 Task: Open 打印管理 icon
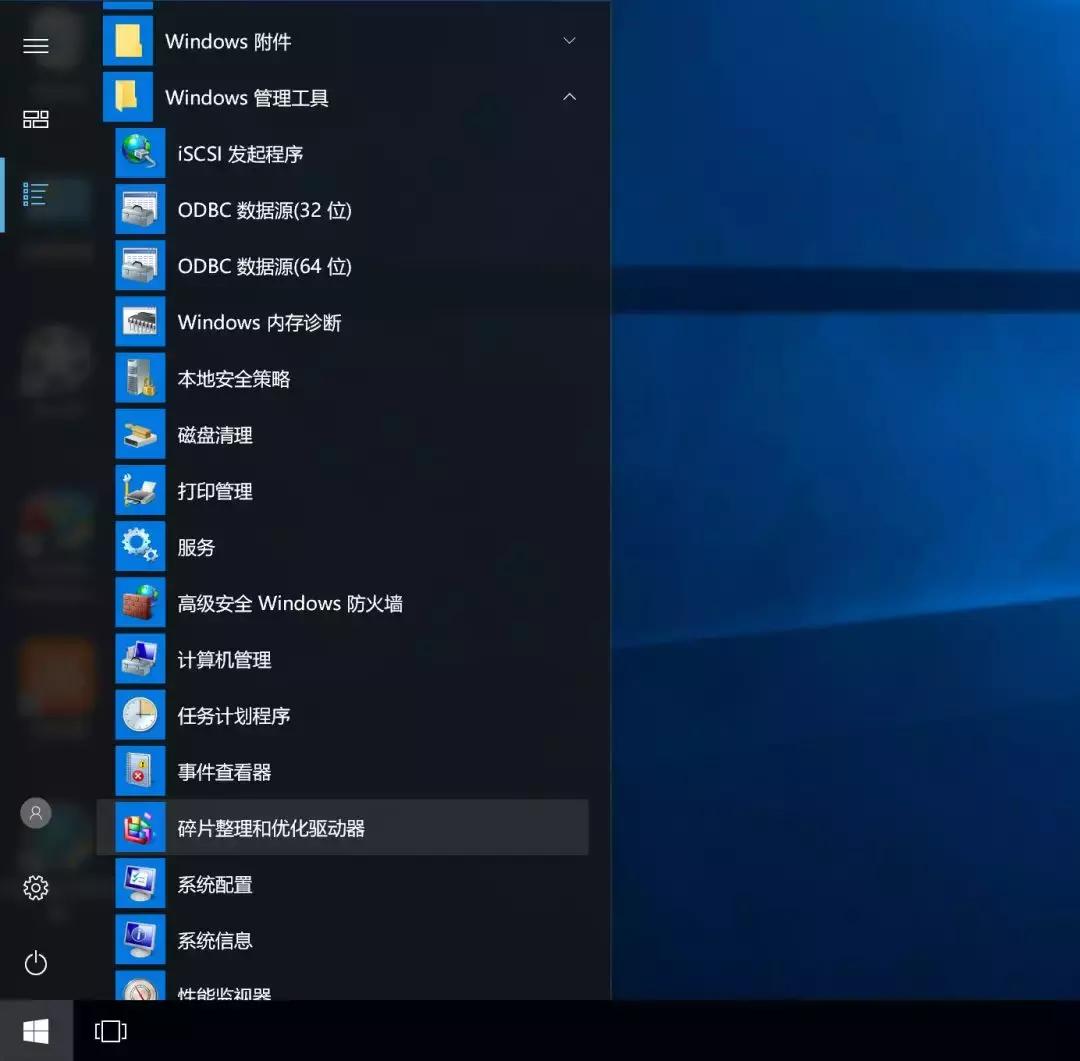pyautogui.click(x=140, y=490)
